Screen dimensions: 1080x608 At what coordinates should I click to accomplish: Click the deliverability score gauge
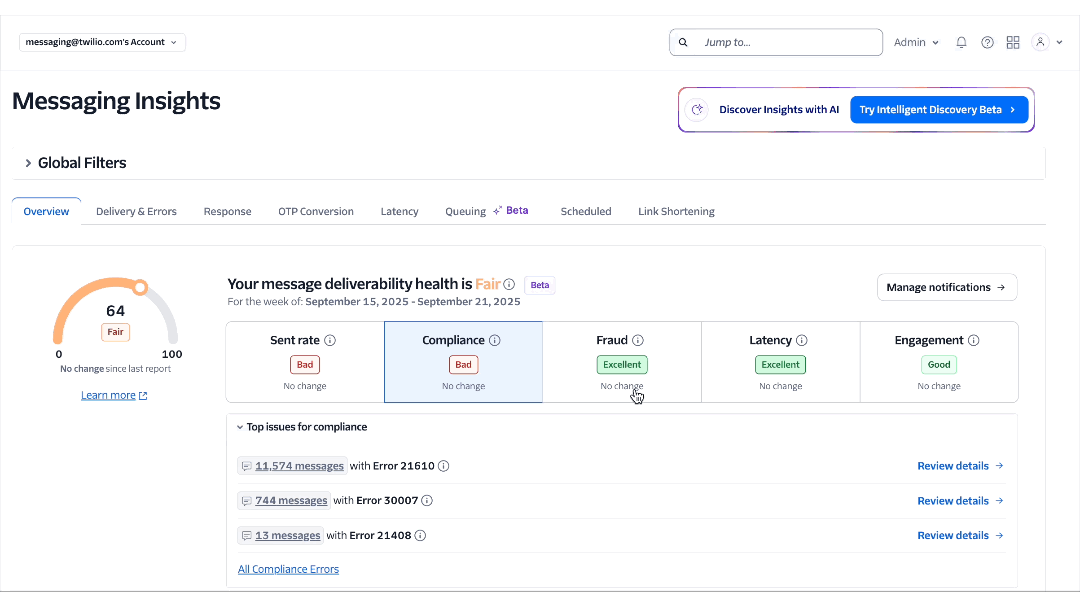(x=115, y=313)
